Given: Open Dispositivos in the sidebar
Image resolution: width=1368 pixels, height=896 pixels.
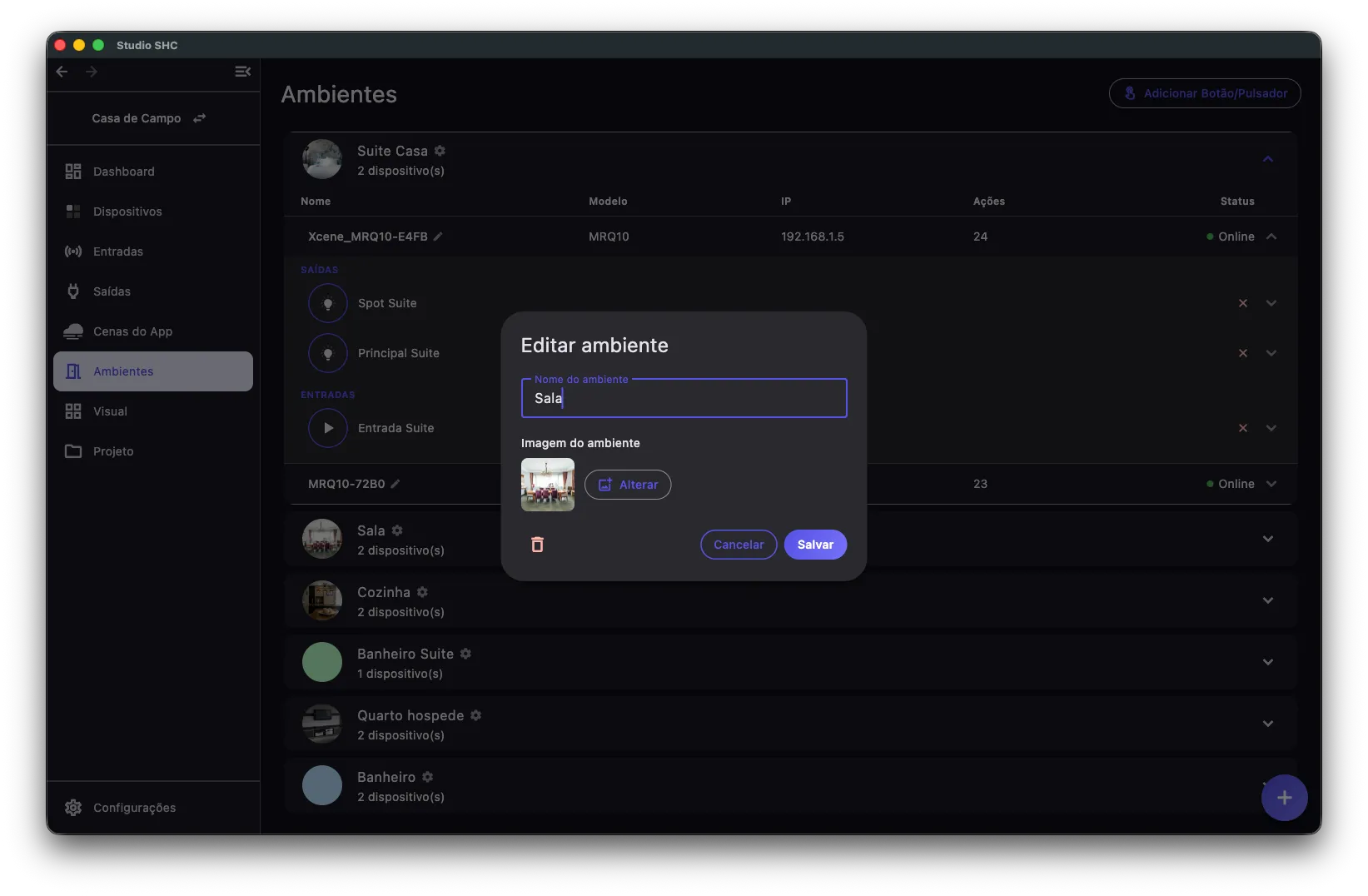Looking at the screenshot, I should (153, 212).
